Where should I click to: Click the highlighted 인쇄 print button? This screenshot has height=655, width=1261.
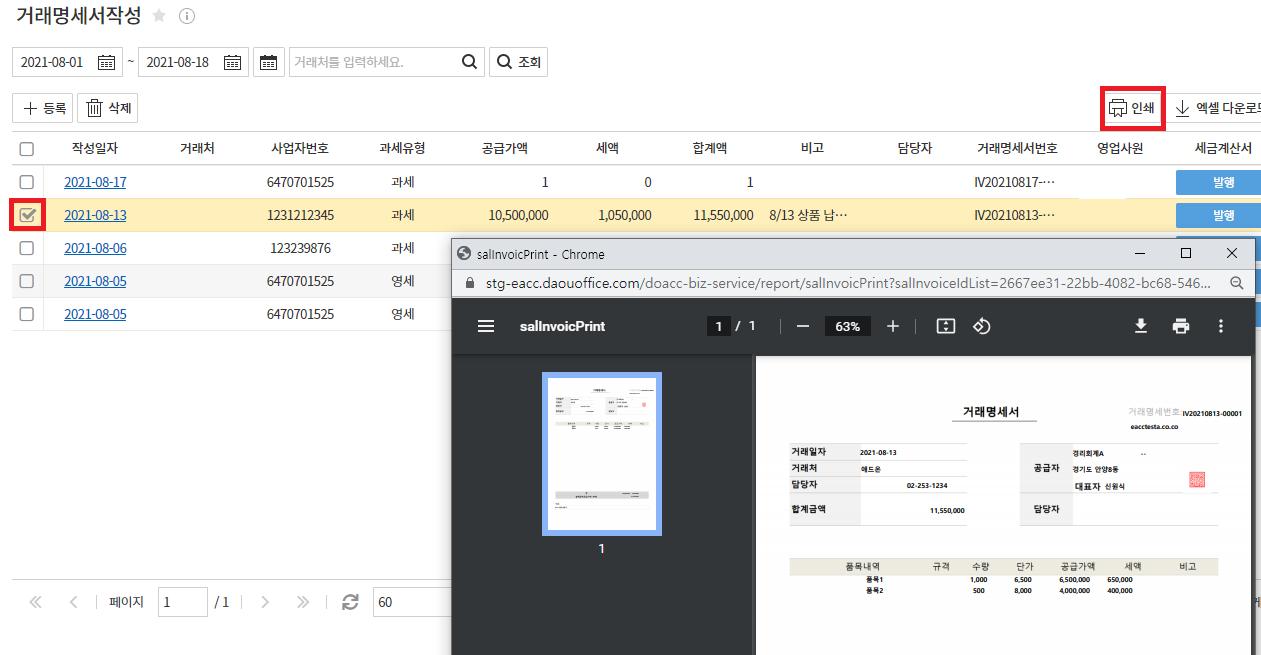pos(1131,107)
